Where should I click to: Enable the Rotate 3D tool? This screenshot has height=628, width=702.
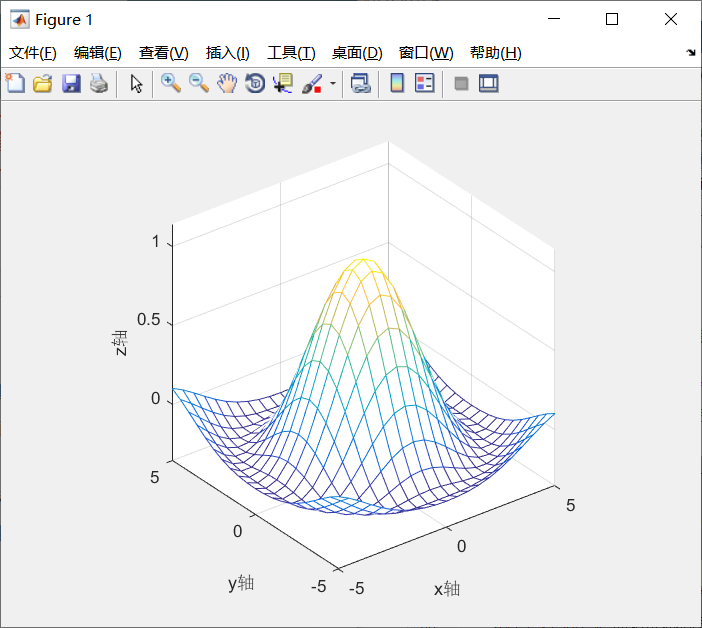point(255,83)
